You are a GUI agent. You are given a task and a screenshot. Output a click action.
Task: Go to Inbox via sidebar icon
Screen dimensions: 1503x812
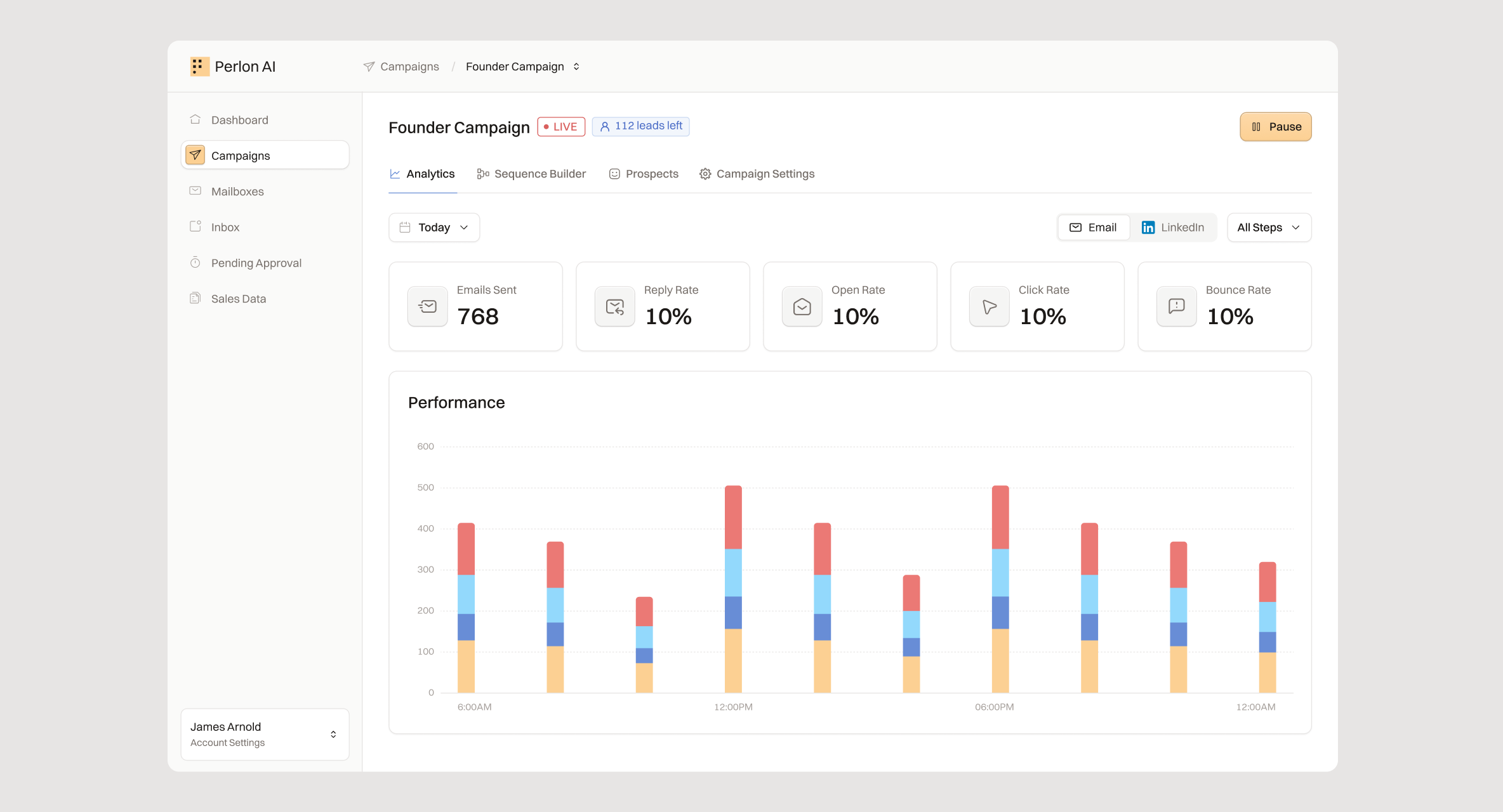tap(195, 226)
